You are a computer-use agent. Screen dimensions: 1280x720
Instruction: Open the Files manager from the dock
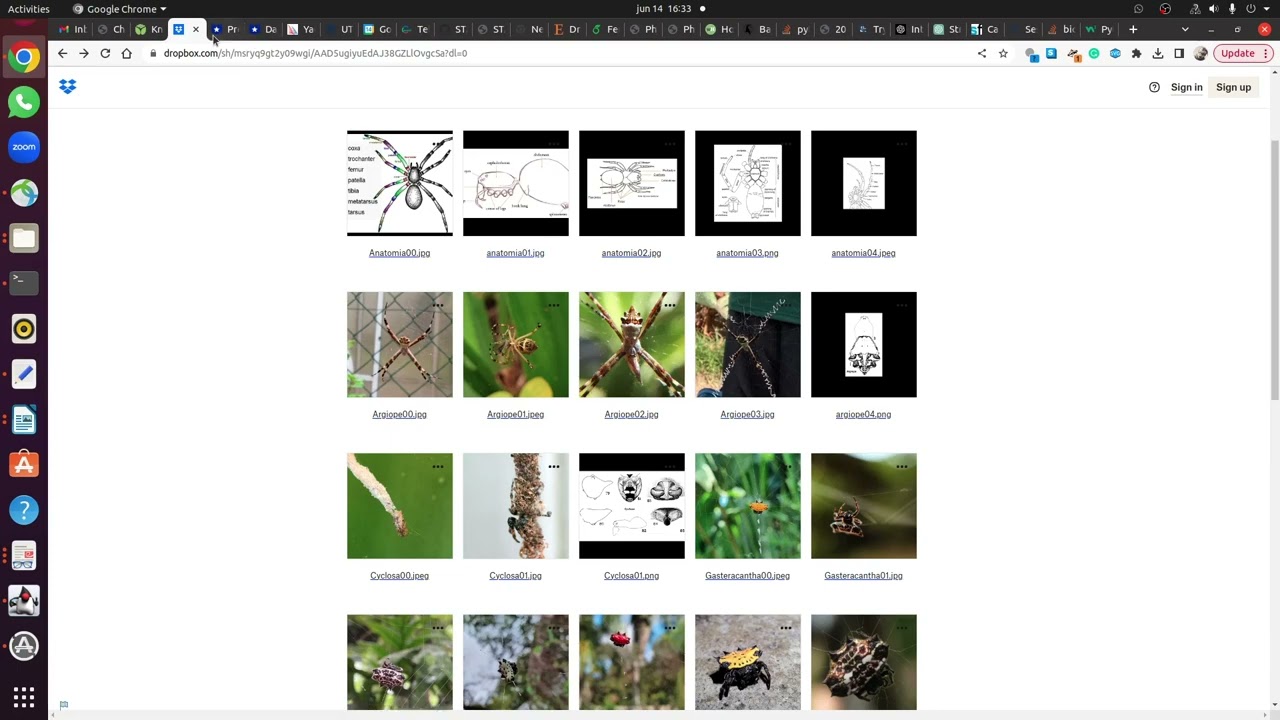[x=24, y=238]
